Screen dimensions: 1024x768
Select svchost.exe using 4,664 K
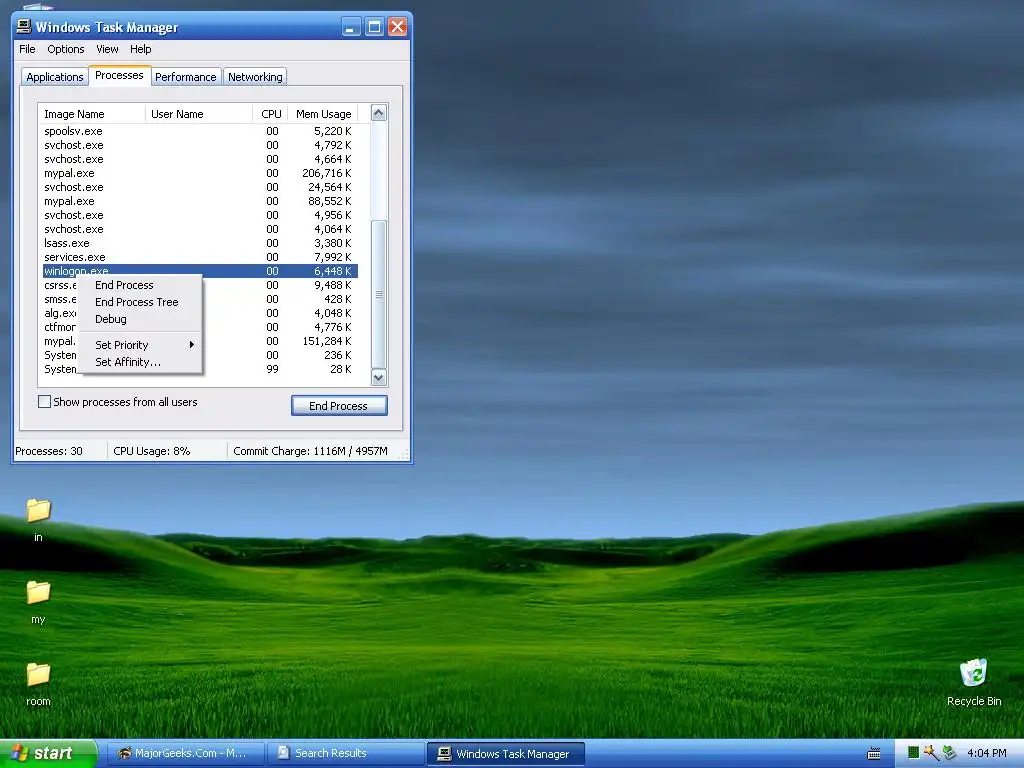(200, 159)
